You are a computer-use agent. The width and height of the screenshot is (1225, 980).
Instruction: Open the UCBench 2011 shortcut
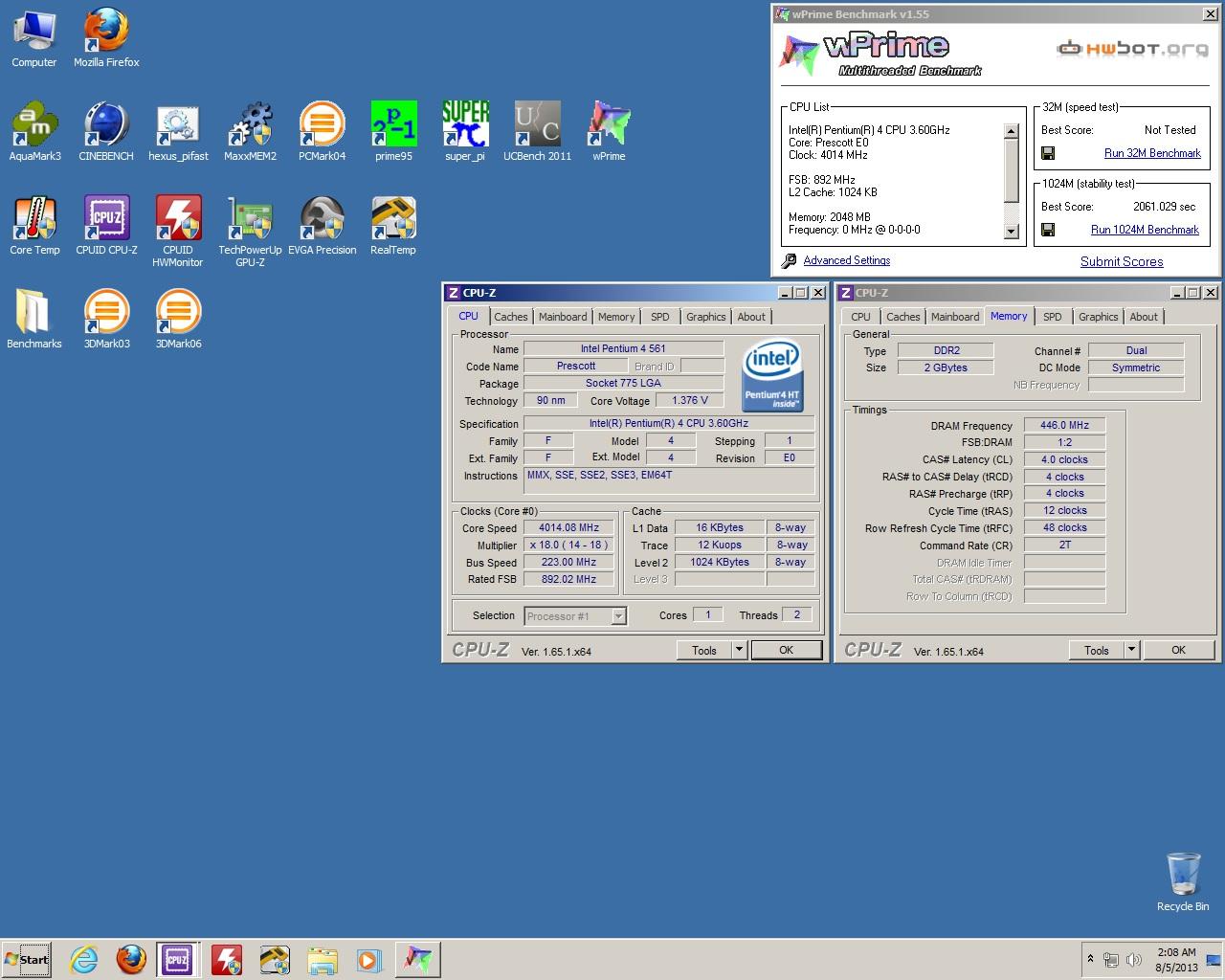pyautogui.click(x=537, y=132)
